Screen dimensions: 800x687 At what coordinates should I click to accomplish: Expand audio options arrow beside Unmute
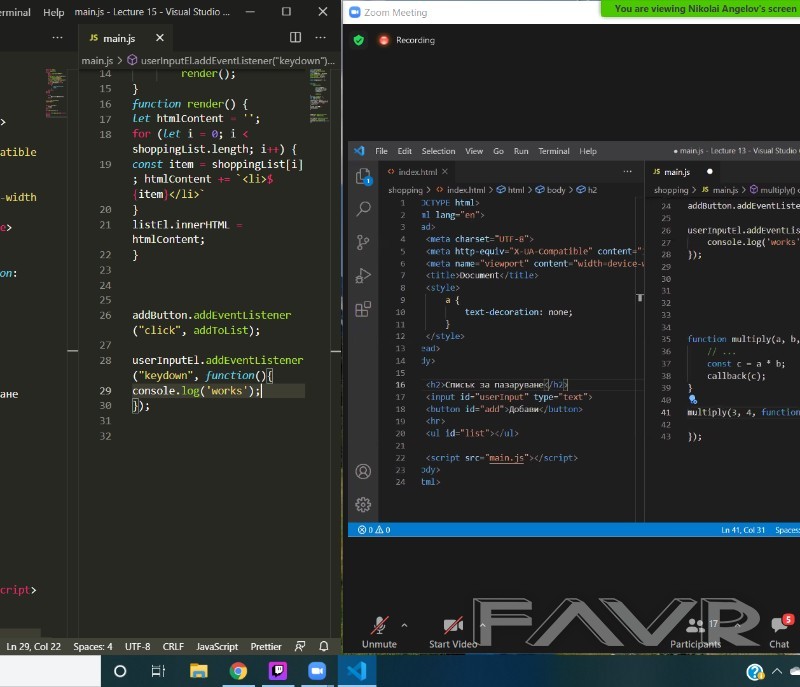(x=404, y=624)
